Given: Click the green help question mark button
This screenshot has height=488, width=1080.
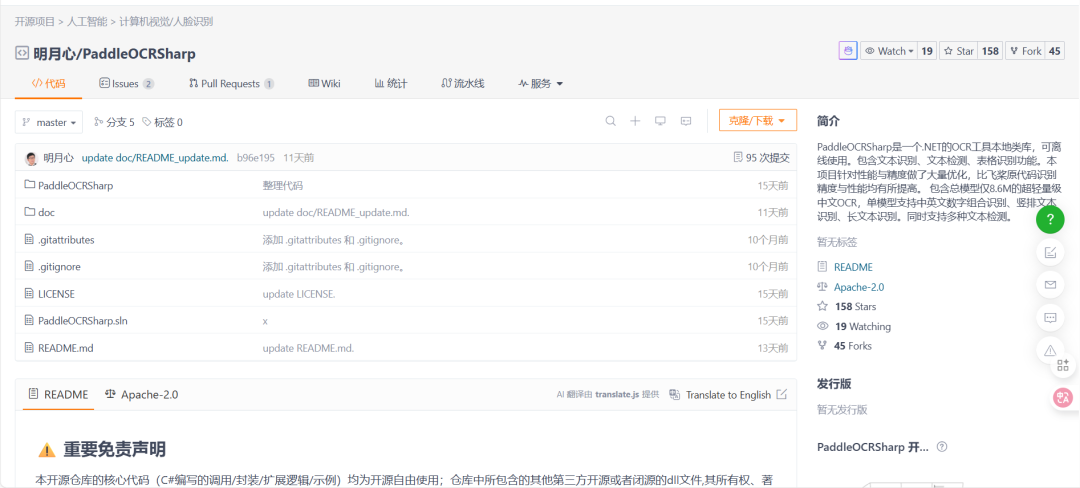Looking at the screenshot, I should [x=1050, y=219].
